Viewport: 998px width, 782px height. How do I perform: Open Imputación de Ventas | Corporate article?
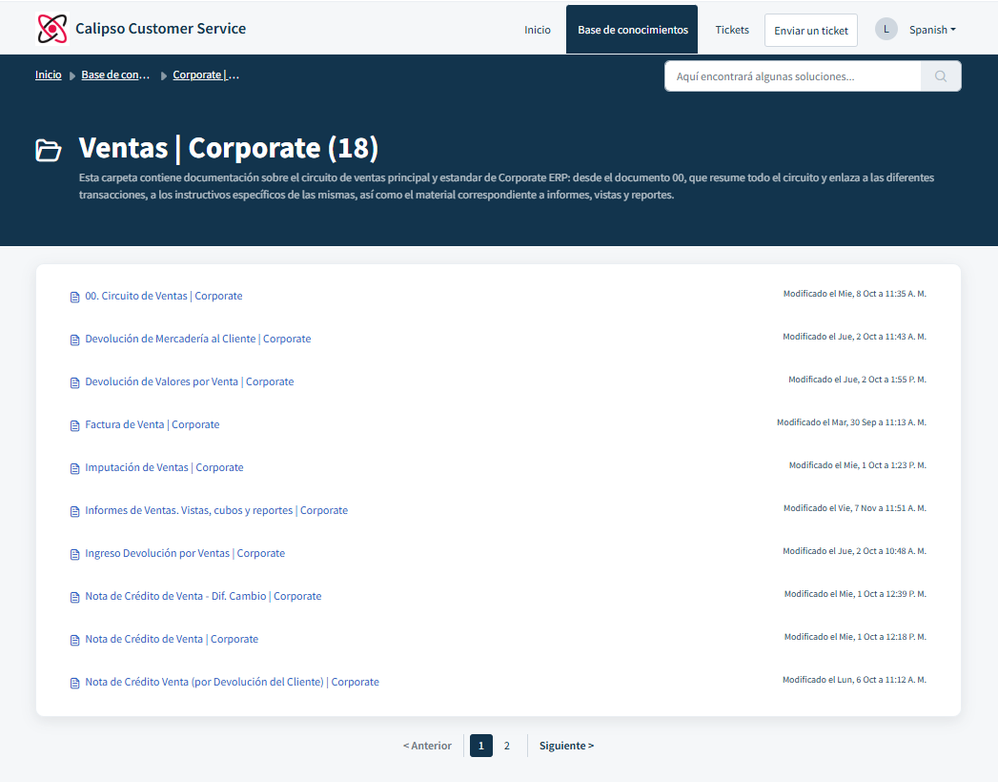click(164, 467)
